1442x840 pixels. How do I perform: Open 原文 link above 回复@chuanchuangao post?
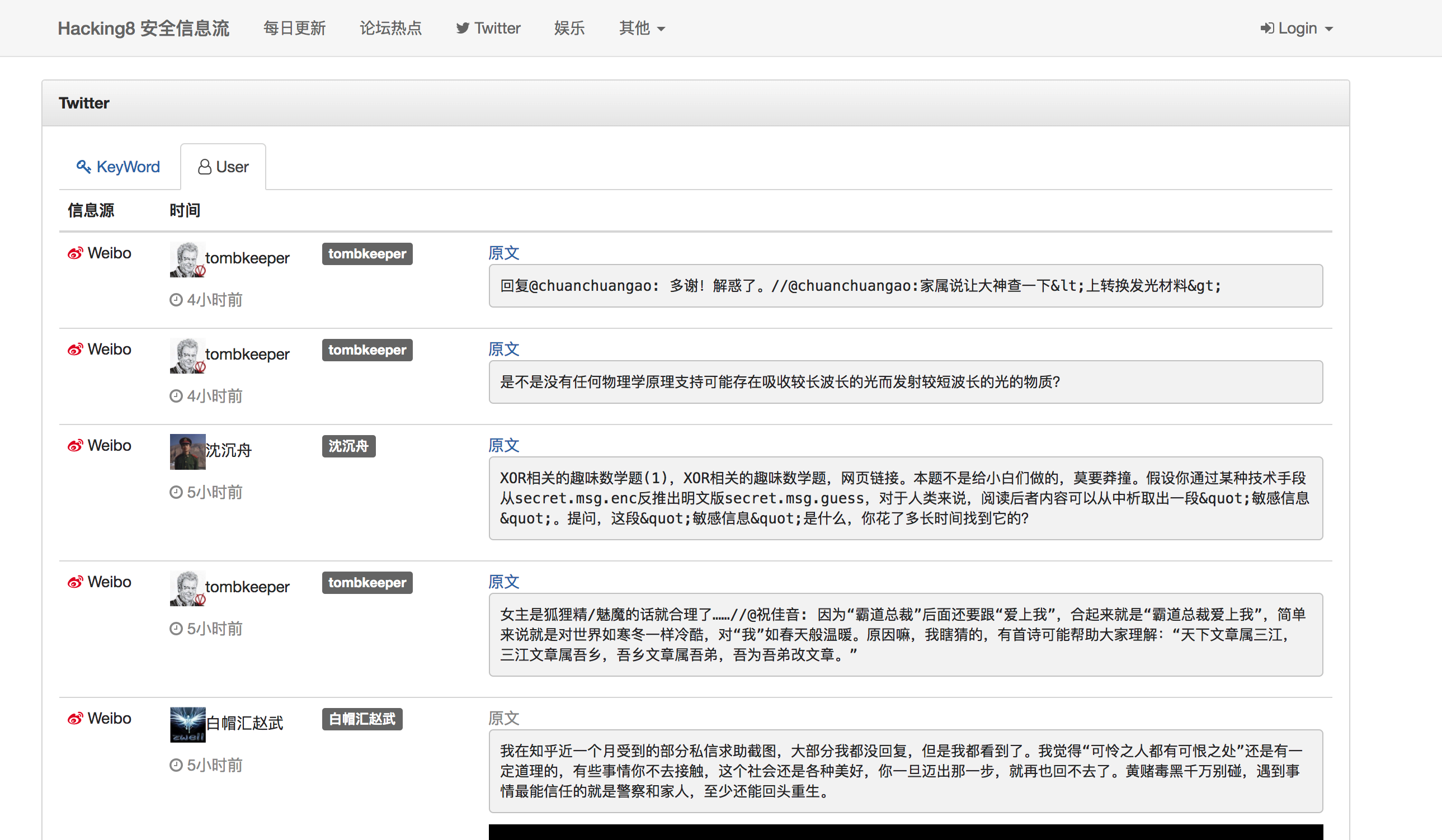(x=503, y=253)
